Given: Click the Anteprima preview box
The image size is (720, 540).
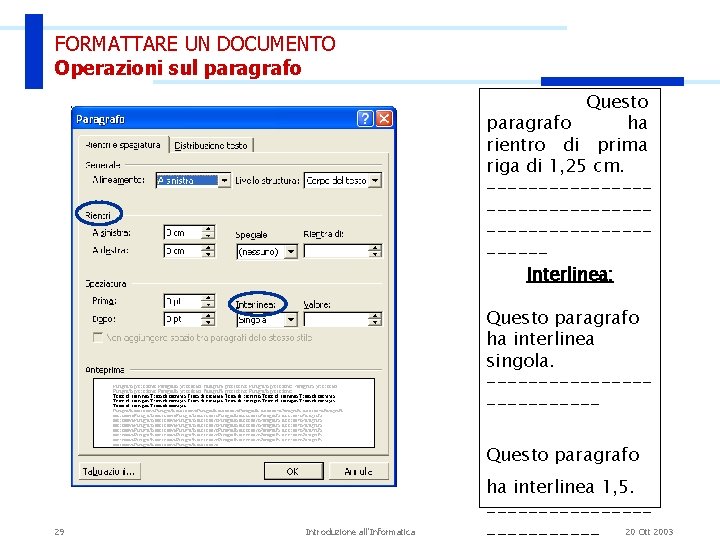Looking at the screenshot, I should click(234, 413).
